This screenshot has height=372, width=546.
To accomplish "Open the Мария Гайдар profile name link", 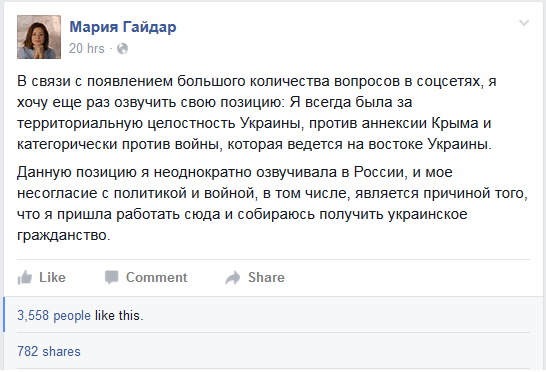I will pyautogui.click(x=123, y=27).
